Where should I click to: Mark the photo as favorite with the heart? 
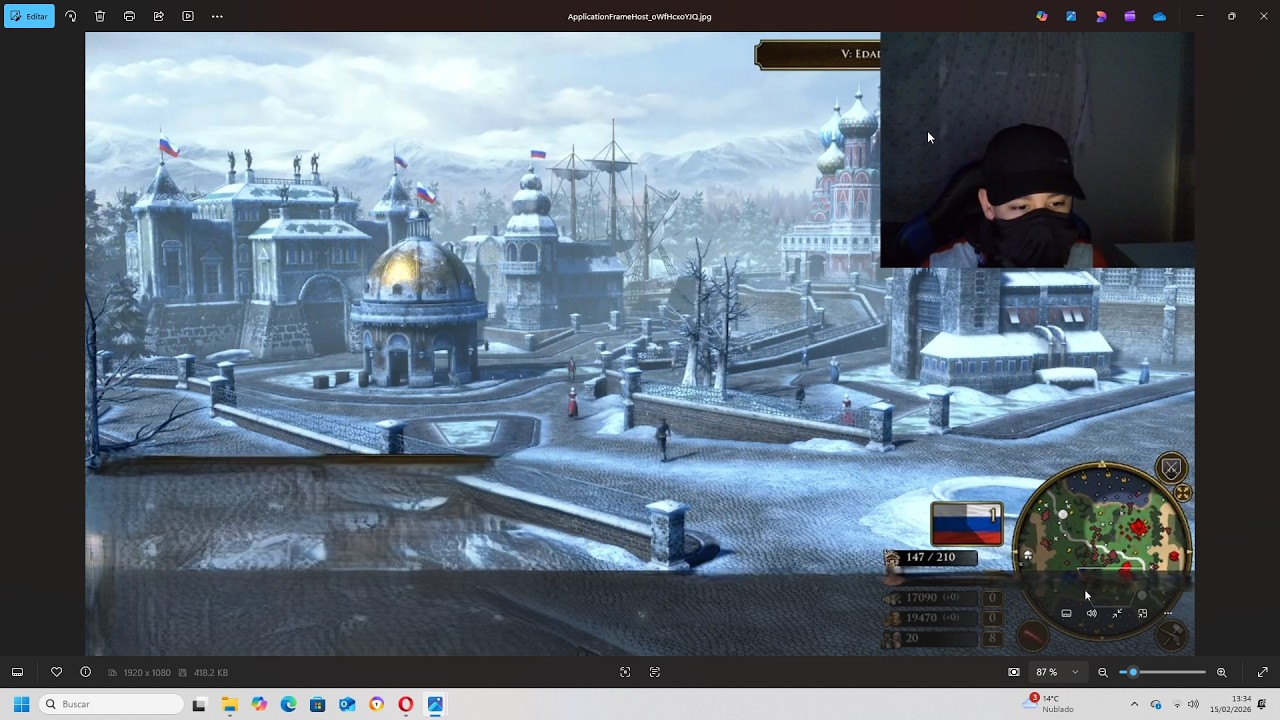[x=56, y=672]
